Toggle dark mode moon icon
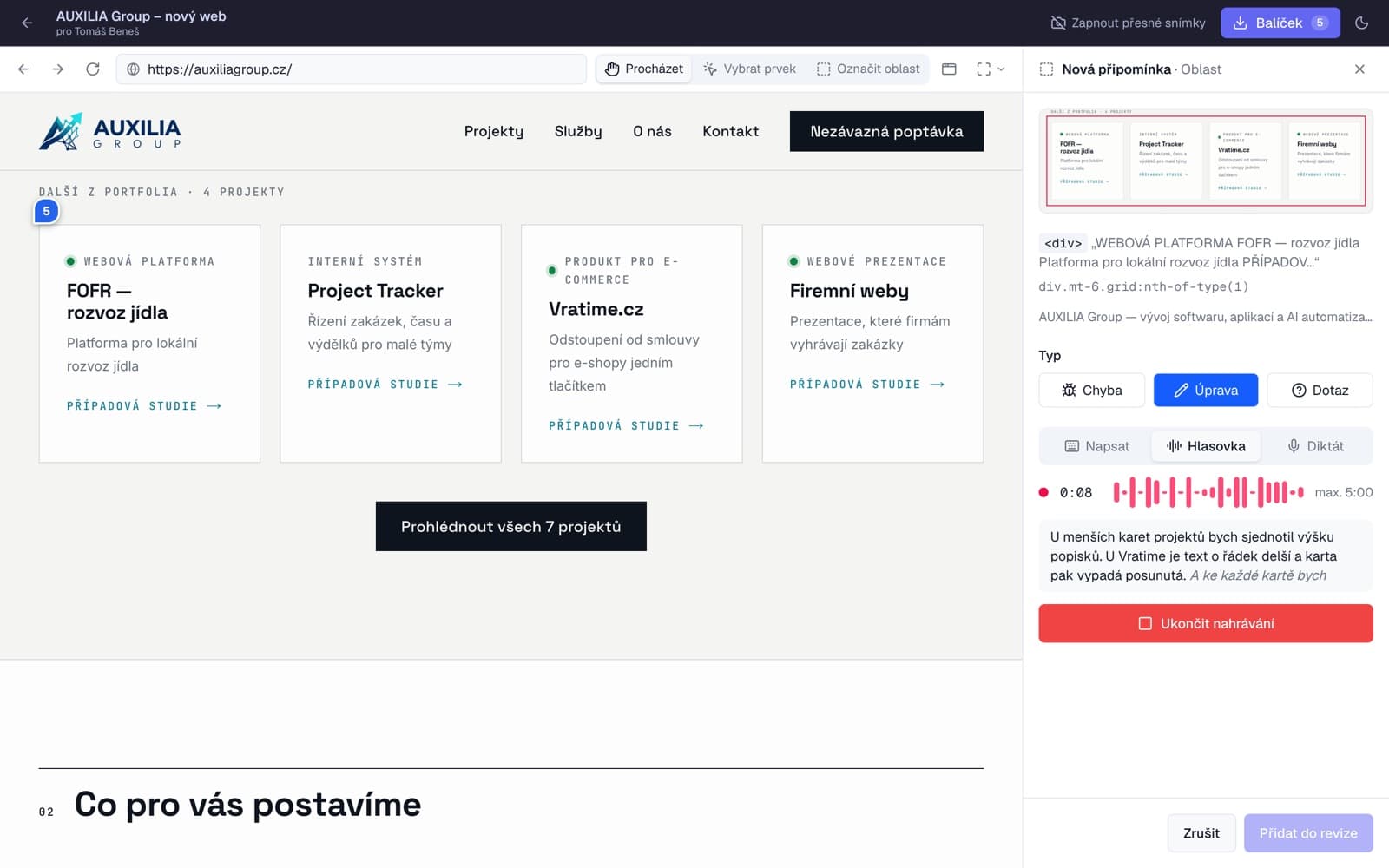This screenshot has width=1389, height=868. click(1361, 23)
